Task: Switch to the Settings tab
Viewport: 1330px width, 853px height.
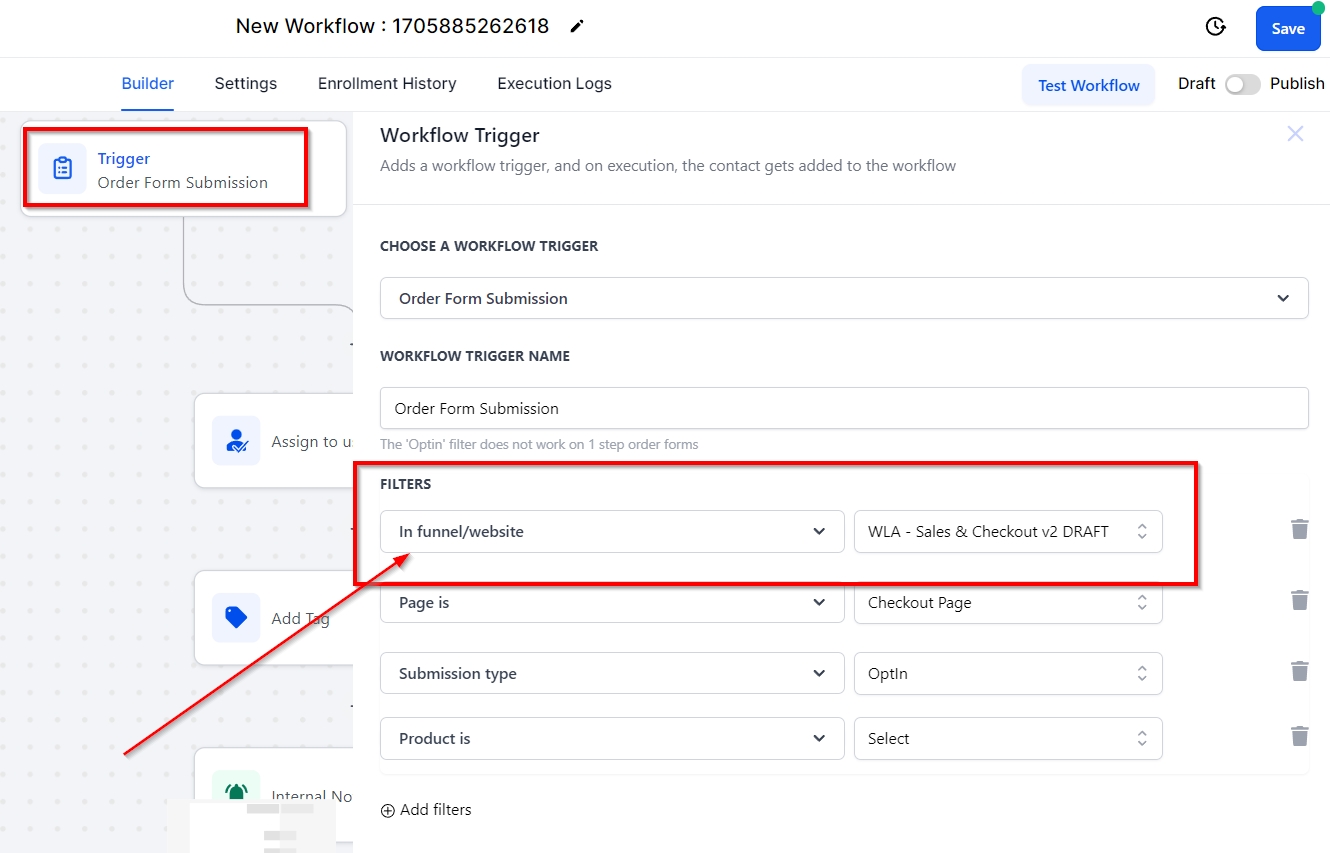Action: pyautogui.click(x=245, y=84)
